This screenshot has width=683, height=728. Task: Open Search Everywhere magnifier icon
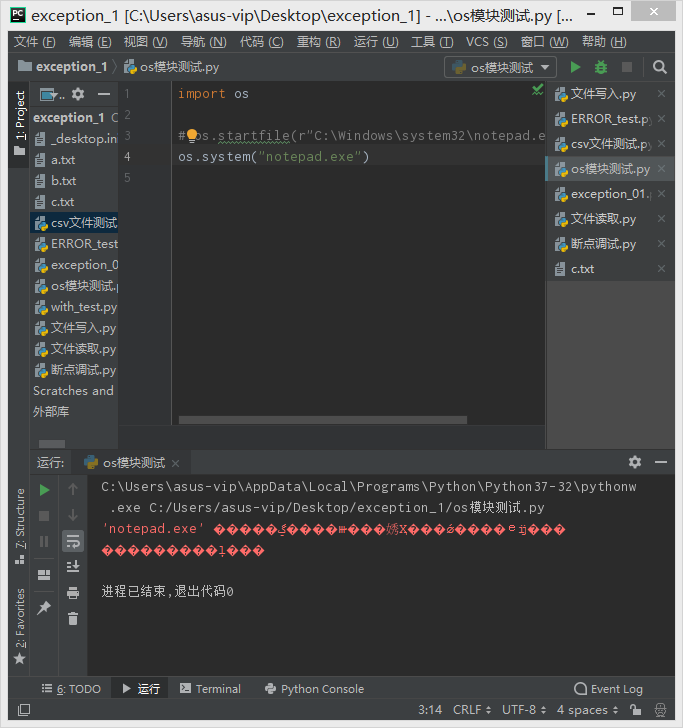(659, 67)
